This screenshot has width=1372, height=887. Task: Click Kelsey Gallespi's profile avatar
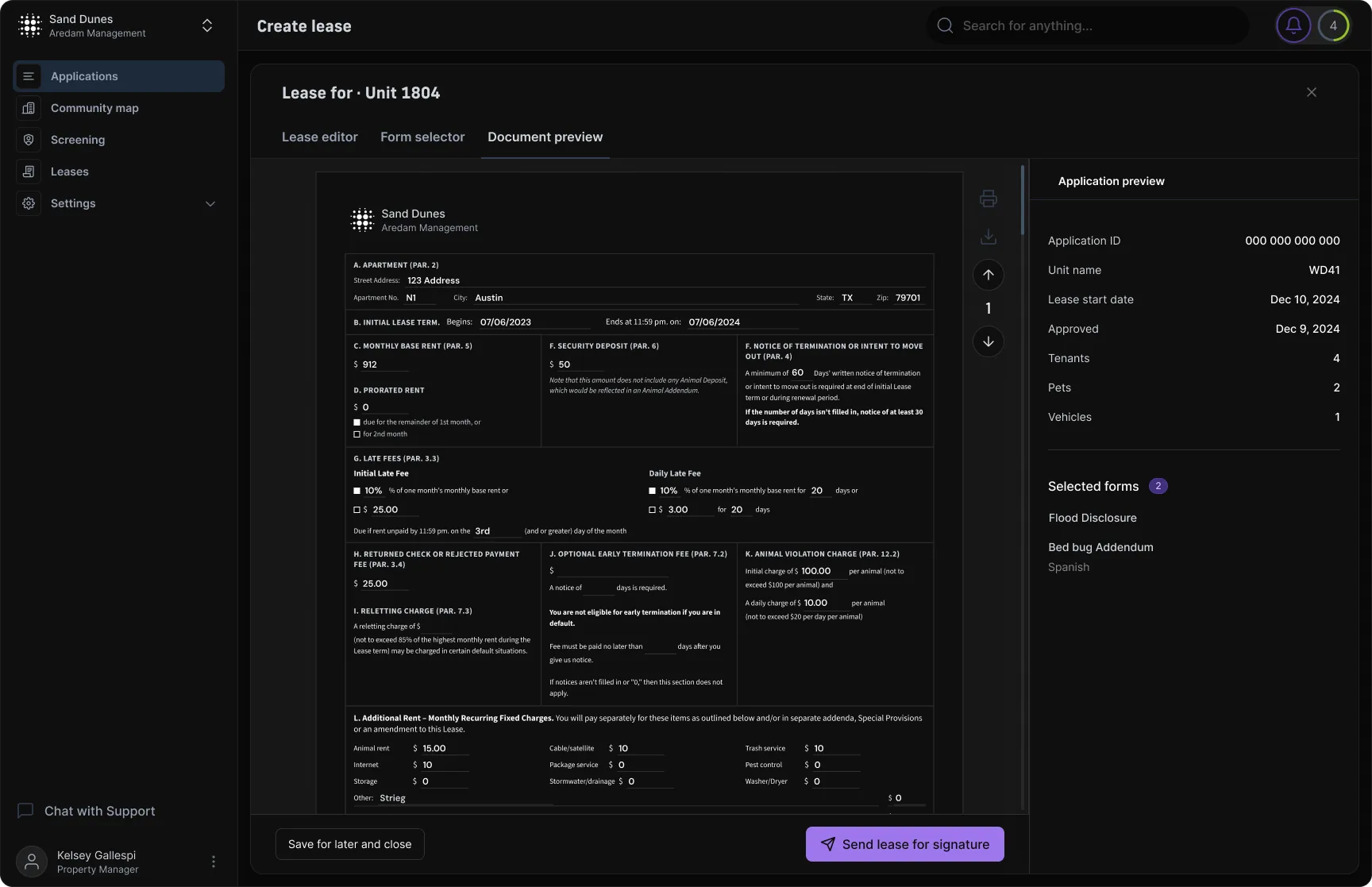[32, 862]
